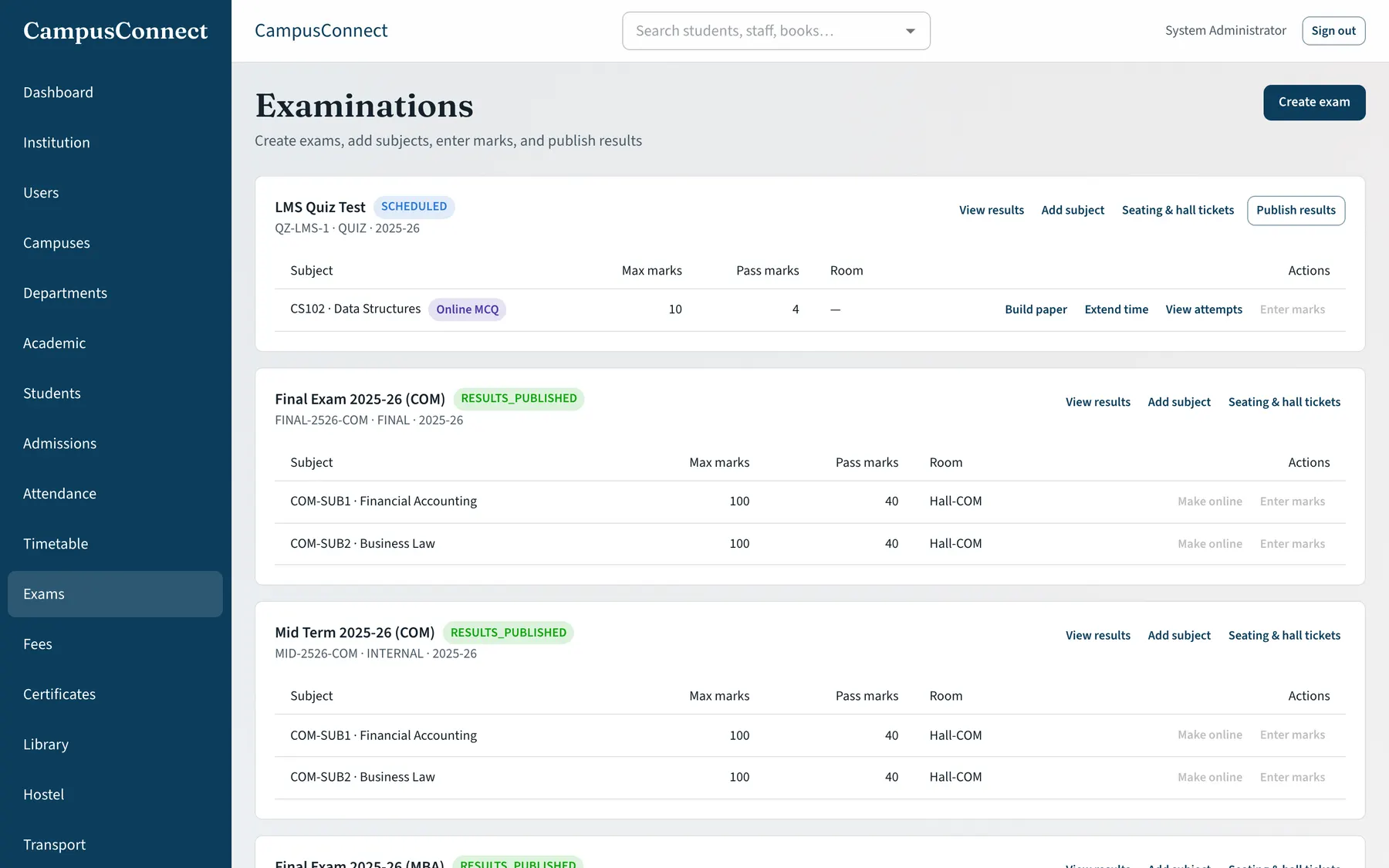Focus the search students, staff, books field
The height and width of the screenshot is (868, 1389).
pyautogui.click(x=776, y=31)
